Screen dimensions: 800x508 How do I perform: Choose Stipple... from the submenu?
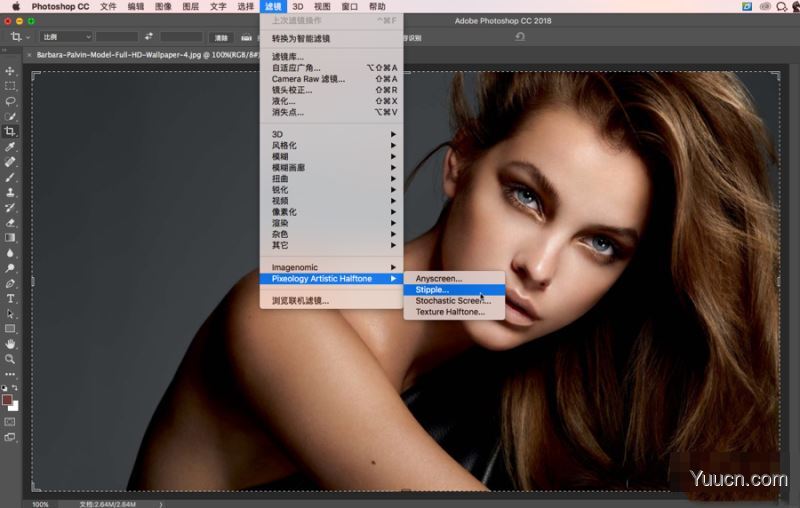point(454,290)
